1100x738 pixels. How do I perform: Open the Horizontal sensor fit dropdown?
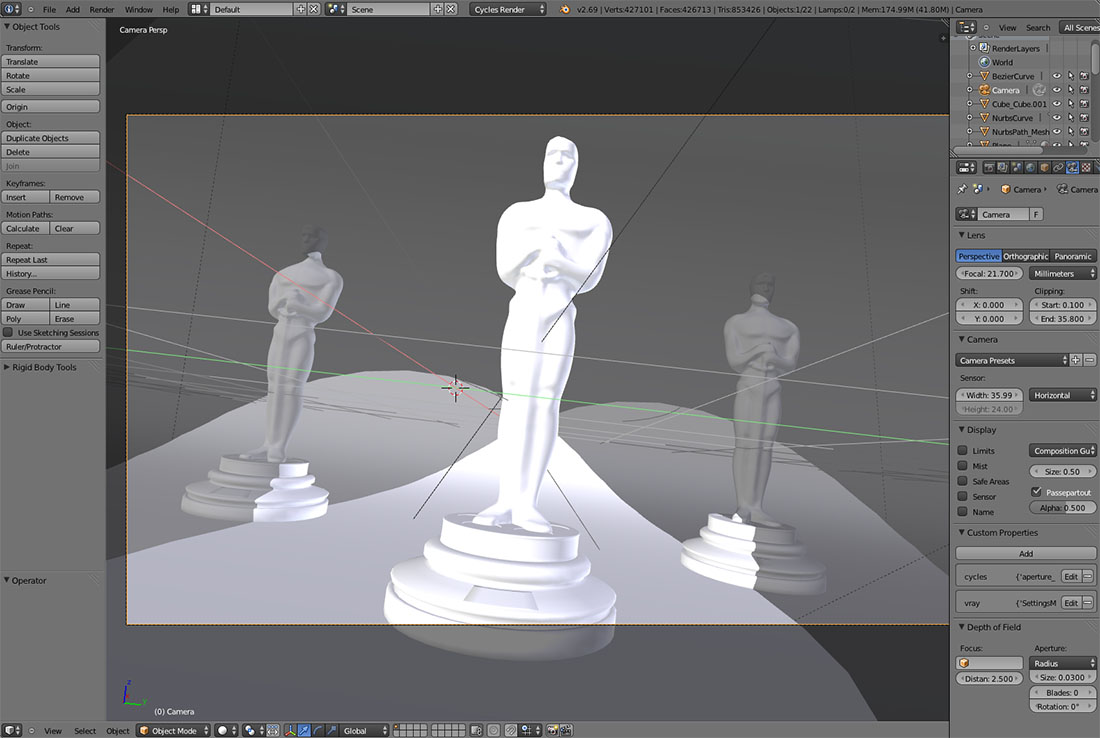[x=1062, y=395]
